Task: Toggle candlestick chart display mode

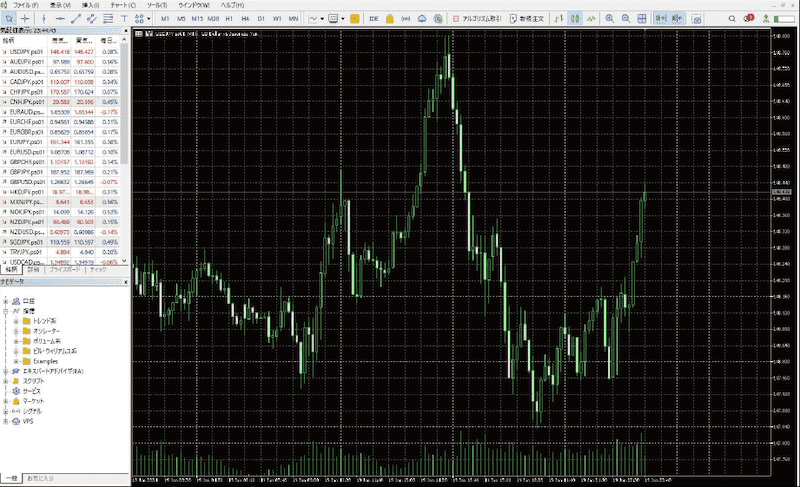Action: point(576,18)
